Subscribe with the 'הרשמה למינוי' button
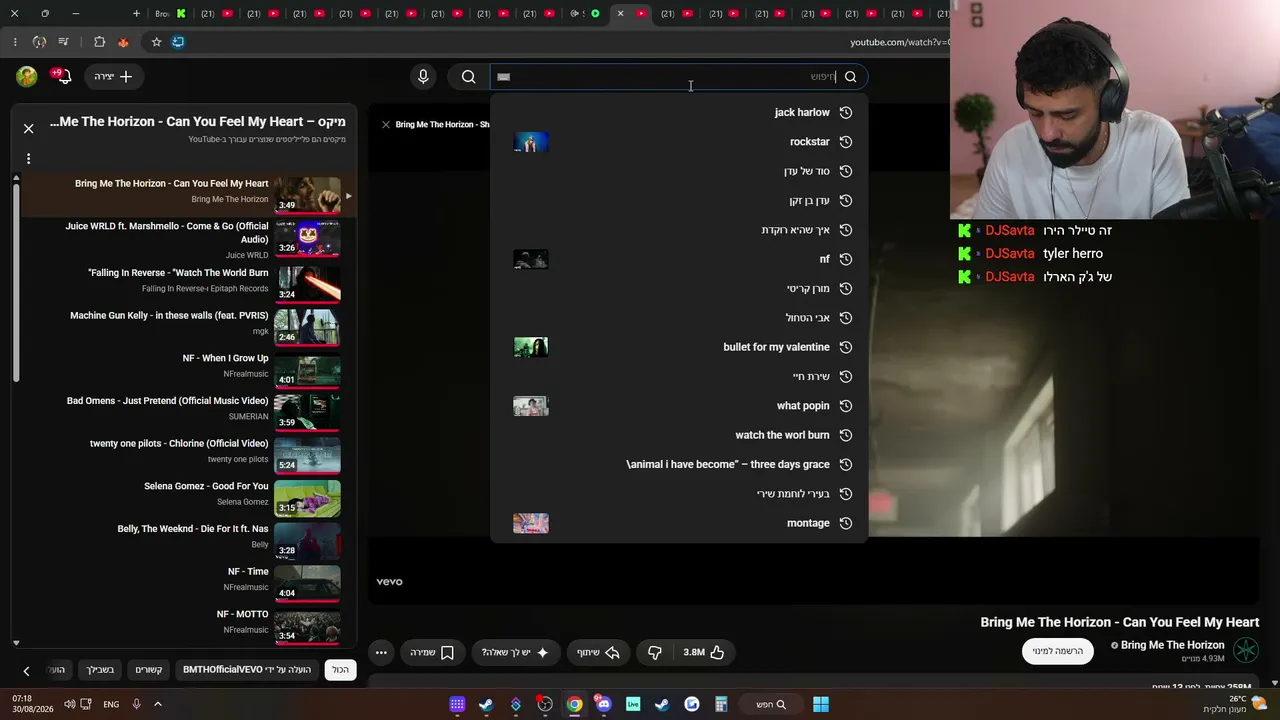The height and width of the screenshot is (720, 1280). [x=1058, y=651]
